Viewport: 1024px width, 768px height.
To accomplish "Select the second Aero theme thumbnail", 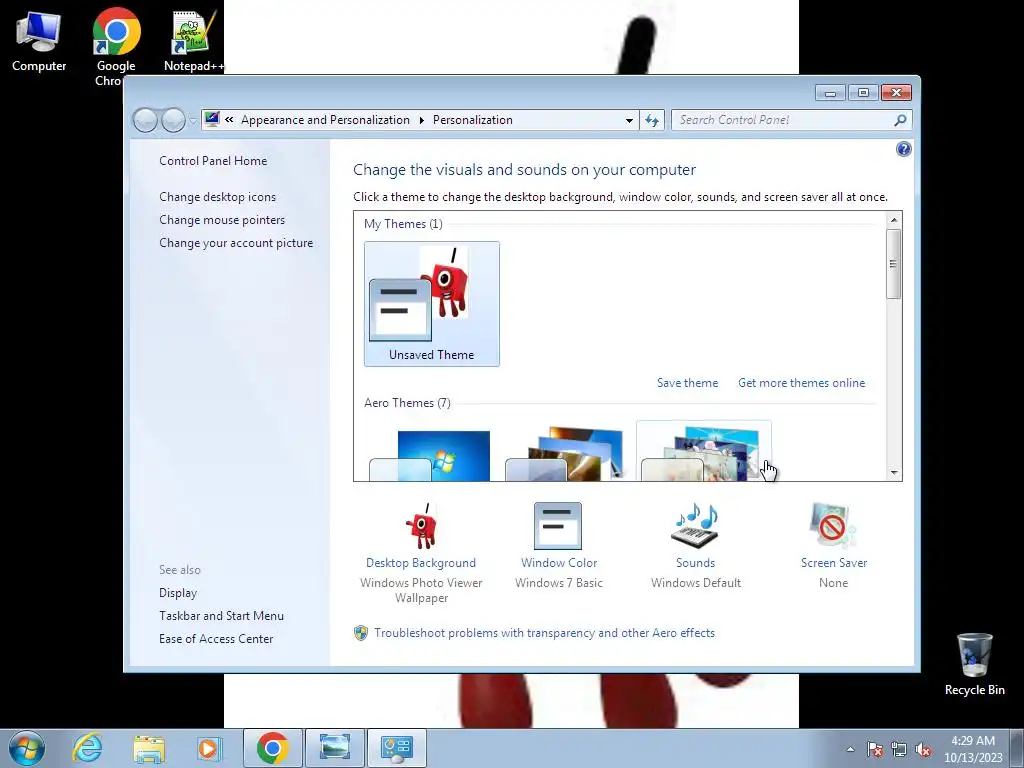I will click(565, 454).
